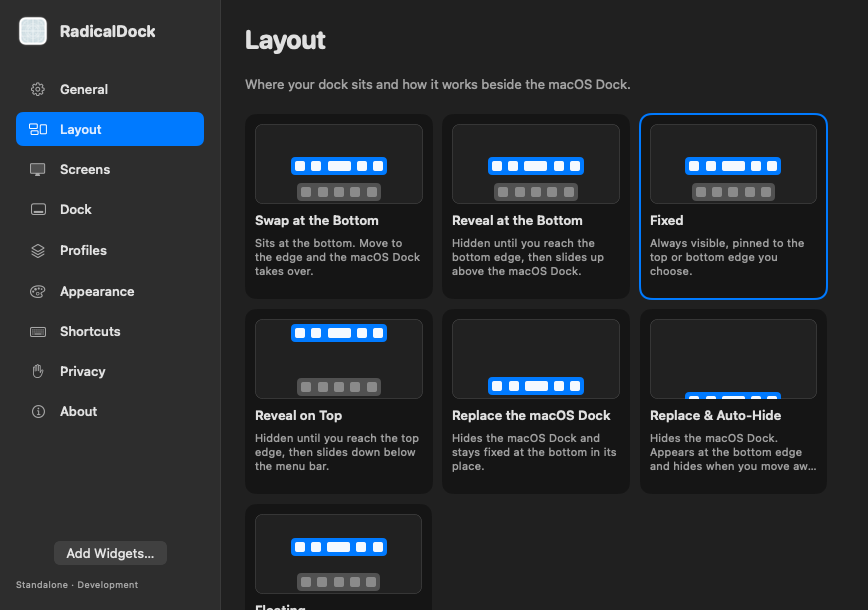The image size is (868, 610).
Task: Choose the Reveal on Top title
Action: pyautogui.click(x=298, y=415)
